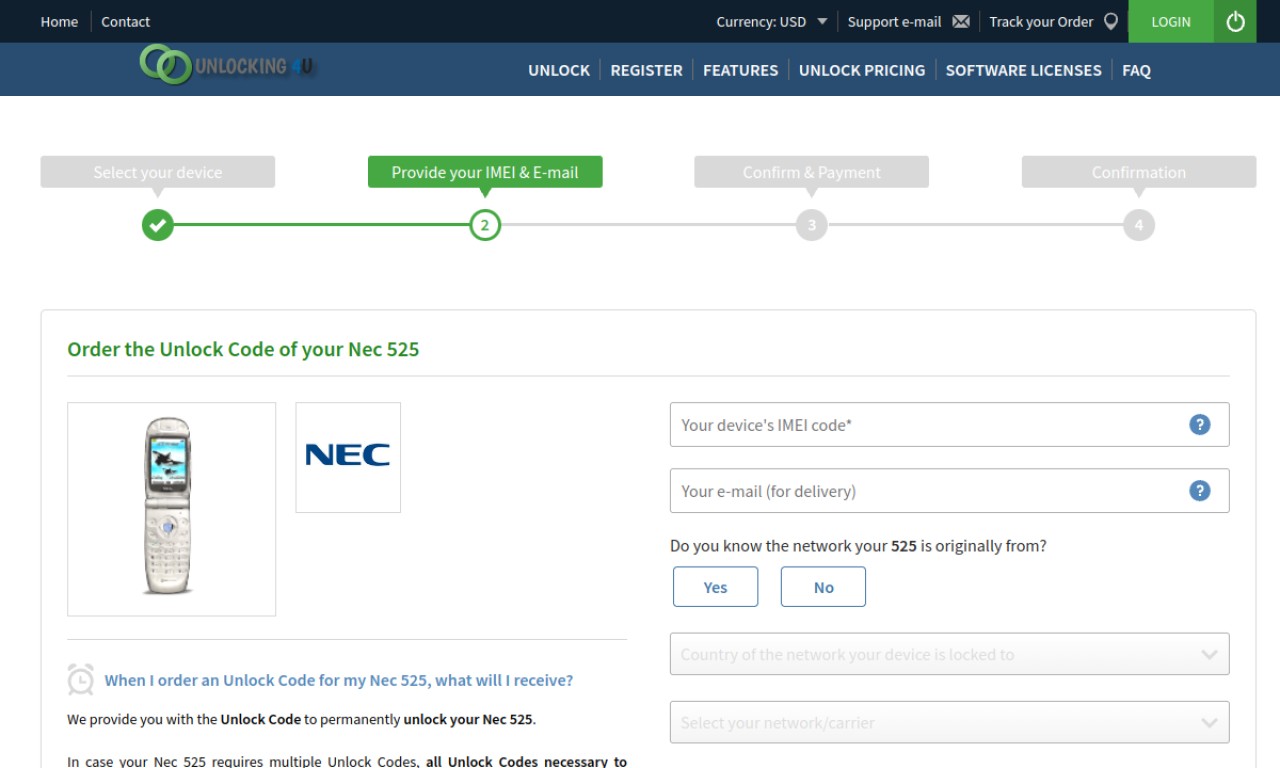
Task: Go to the REGISTER page
Action: pos(646,70)
